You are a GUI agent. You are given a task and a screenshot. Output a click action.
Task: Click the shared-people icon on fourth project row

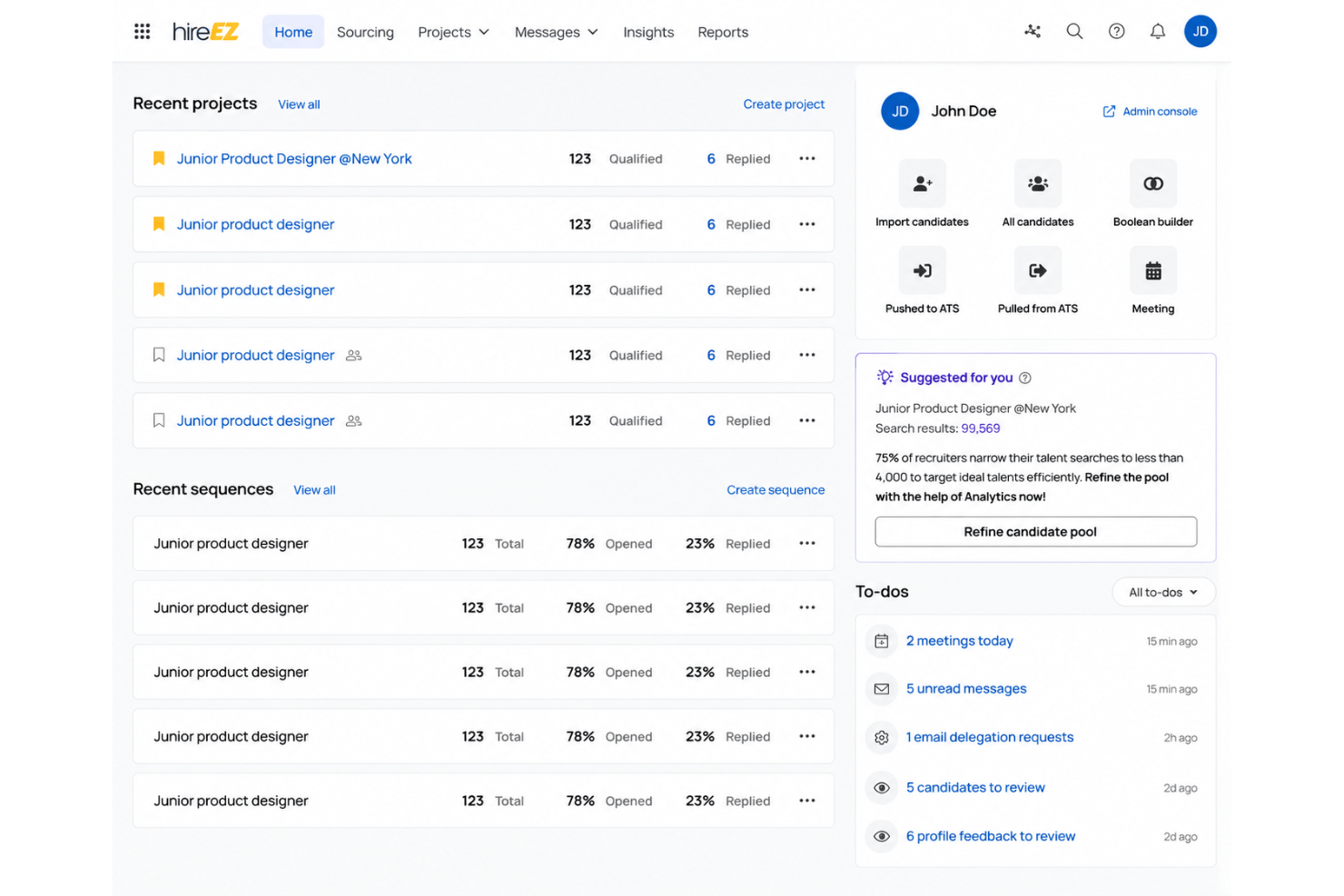pos(354,356)
